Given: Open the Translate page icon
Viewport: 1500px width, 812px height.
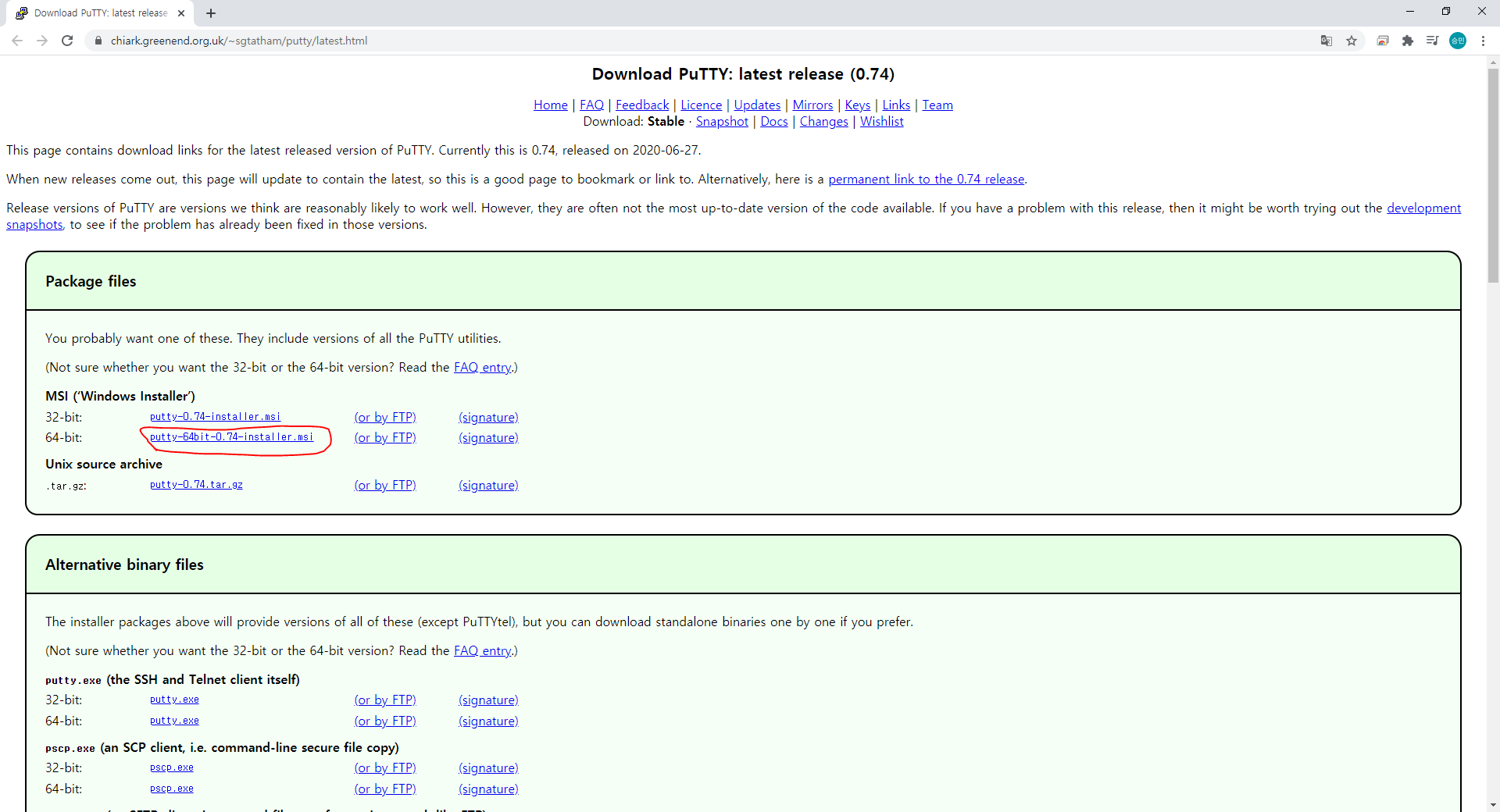Looking at the screenshot, I should pyautogui.click(x=1327, y=41).
